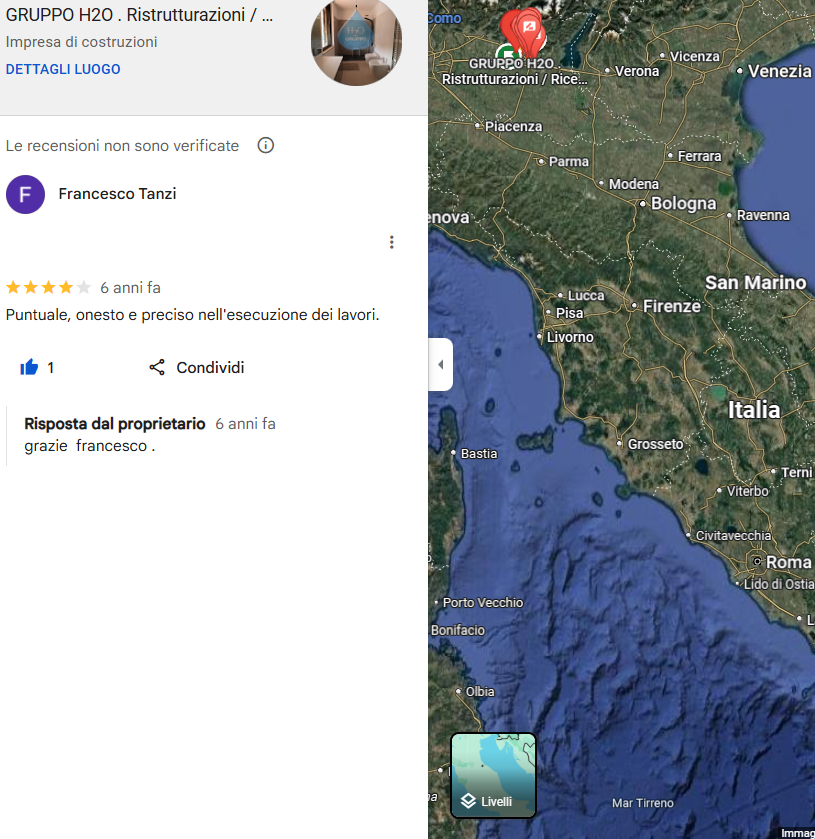
Task: Select the San Marino label on the map
Action: pos(756,283)
